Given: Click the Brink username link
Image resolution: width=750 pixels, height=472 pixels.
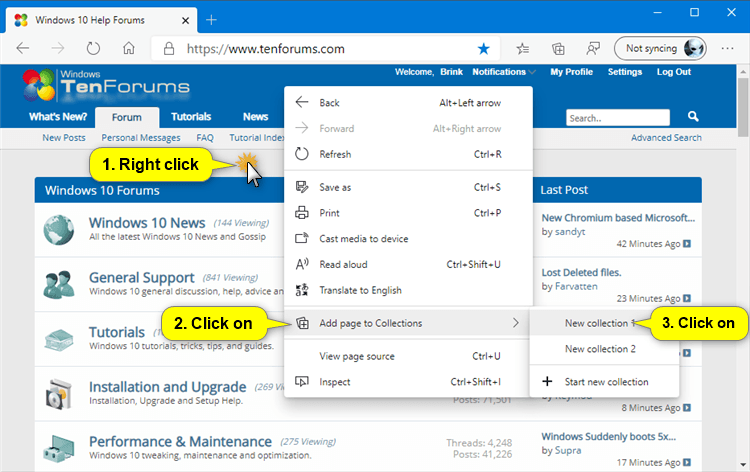Looking at the screenshot, I should tap(451, 72).
